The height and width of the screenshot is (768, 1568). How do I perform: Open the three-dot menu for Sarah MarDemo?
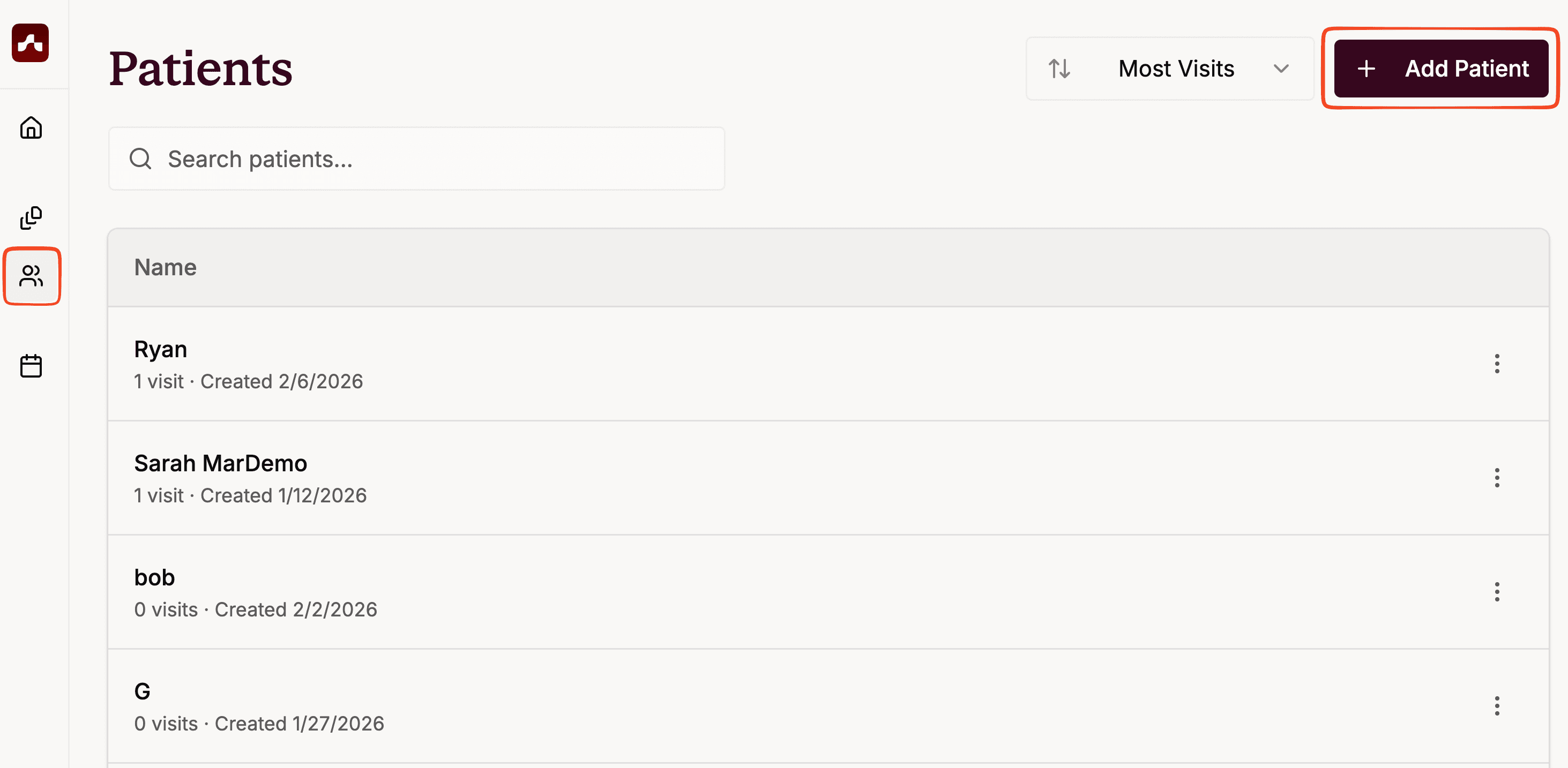(1497, 478)
